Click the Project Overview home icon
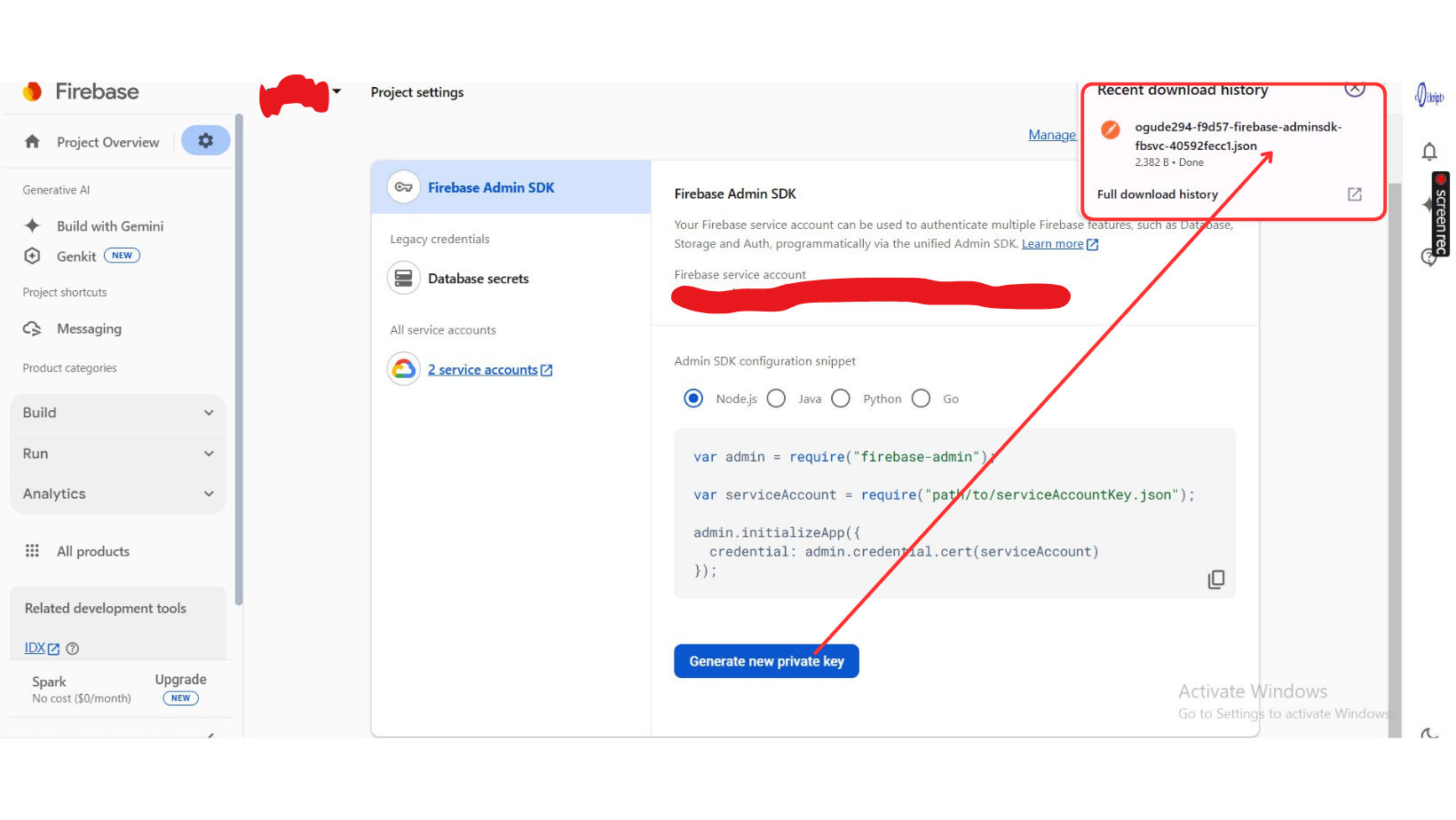This screenshot has width=1456, height=820. coord(33,142)
